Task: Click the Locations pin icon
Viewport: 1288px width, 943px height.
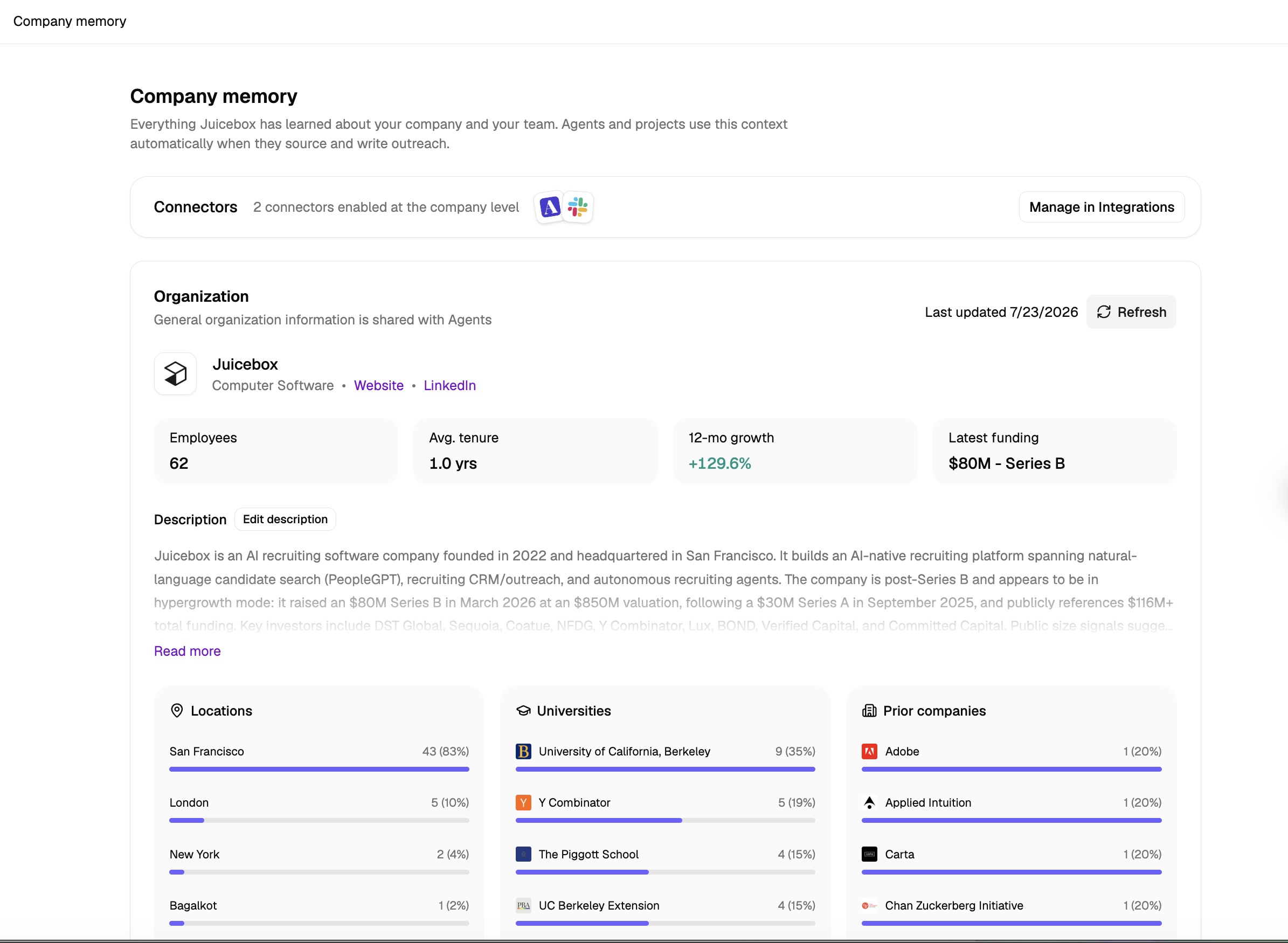Action: pyautogui.click(x=177, y=710)
